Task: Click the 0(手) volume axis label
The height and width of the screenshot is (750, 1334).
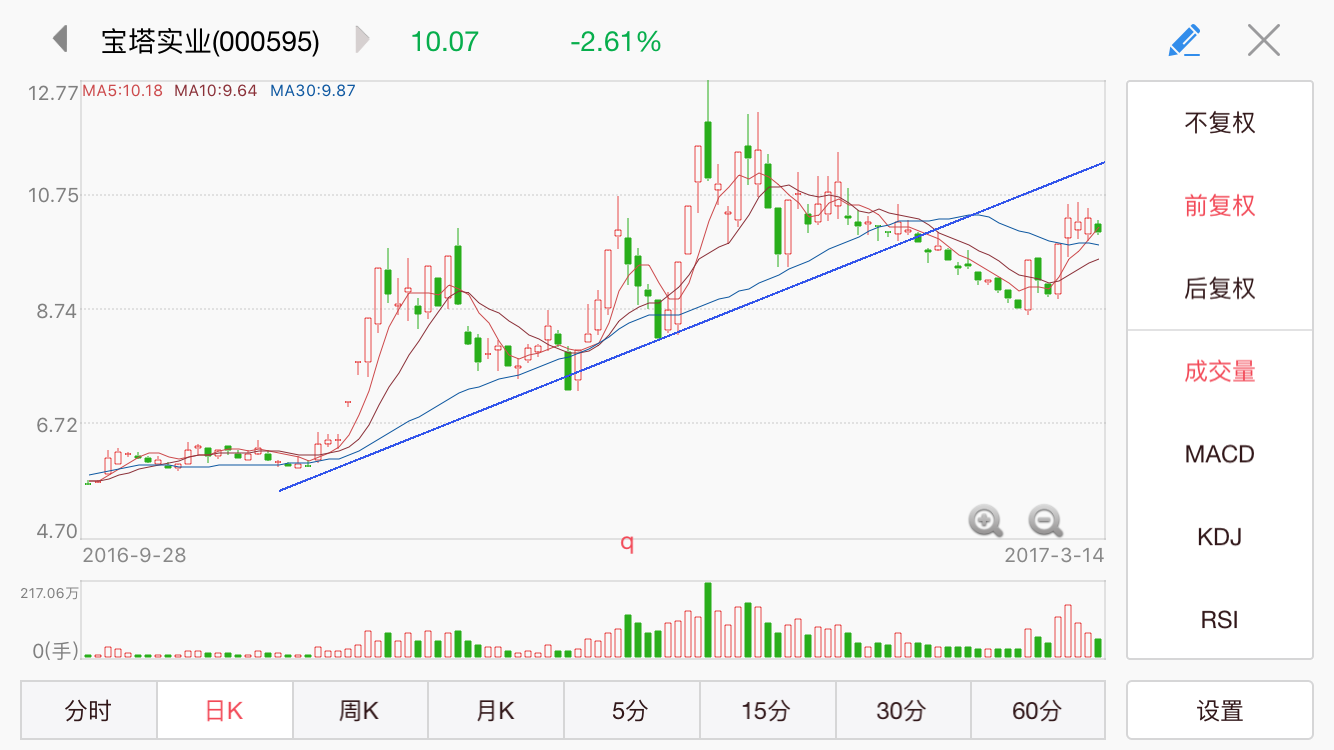Action: click(x=55, y=651)
